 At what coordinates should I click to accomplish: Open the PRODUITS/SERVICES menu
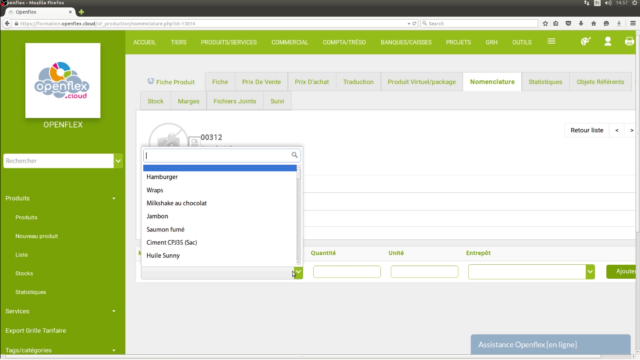point(229,42)
